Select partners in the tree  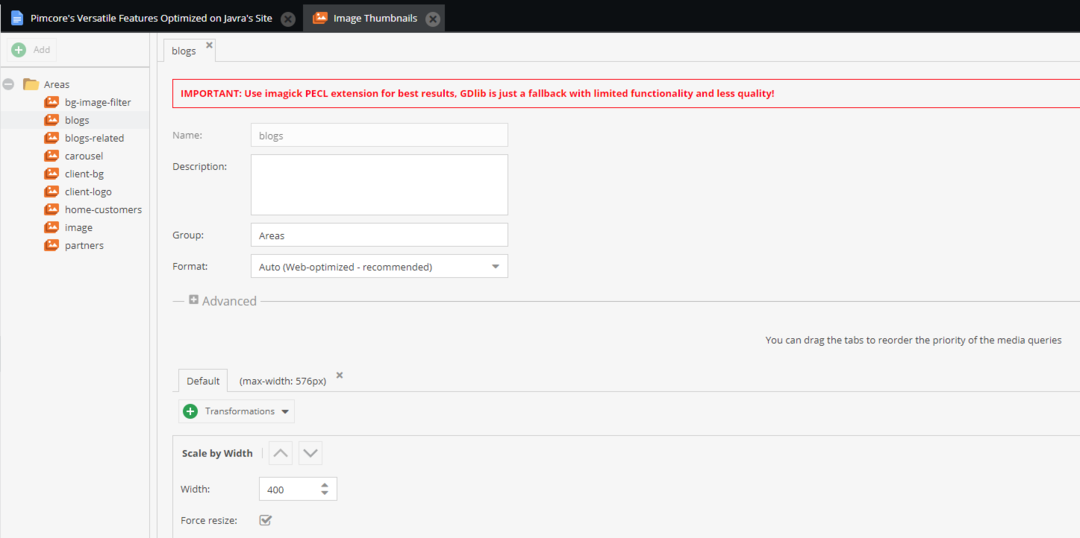pos(84,245)
